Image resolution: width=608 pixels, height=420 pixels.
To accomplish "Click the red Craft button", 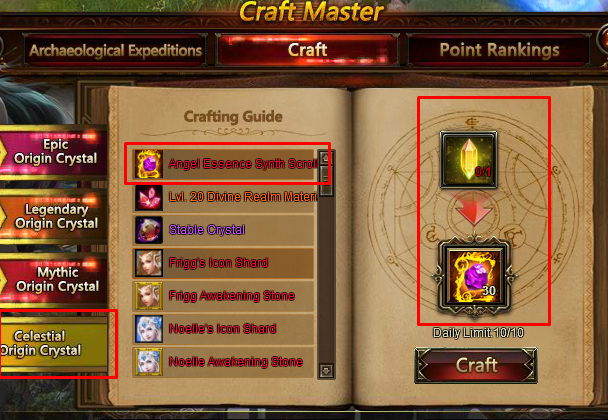I will (476, 365).
